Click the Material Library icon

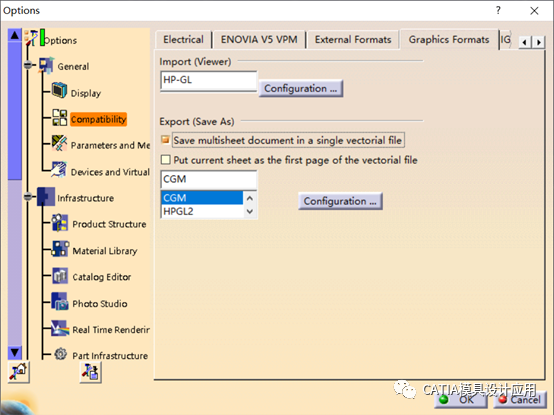tap(60, 249)
